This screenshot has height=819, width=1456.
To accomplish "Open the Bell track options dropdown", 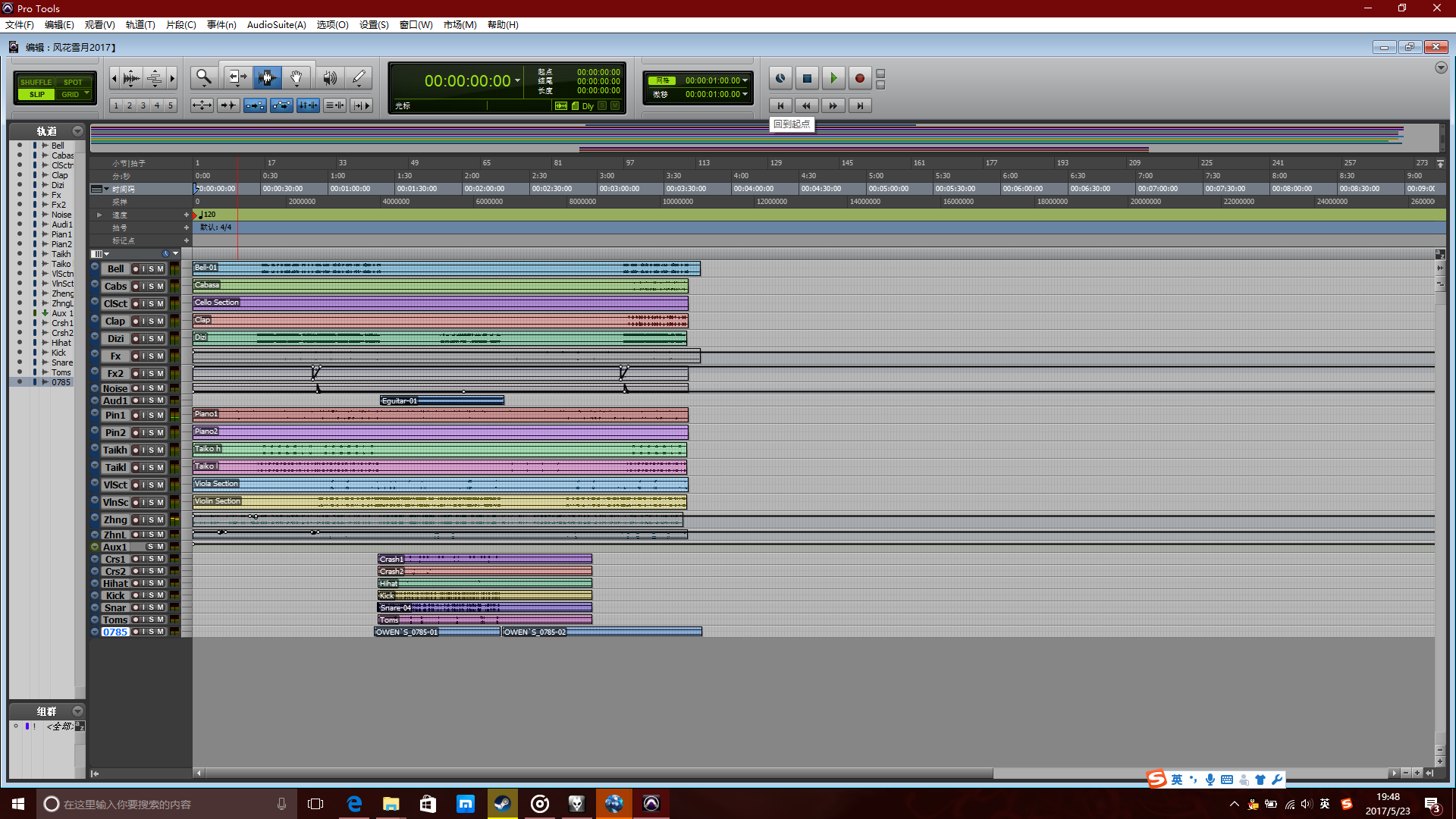I will pyautogui.click(x=95, y=267).
